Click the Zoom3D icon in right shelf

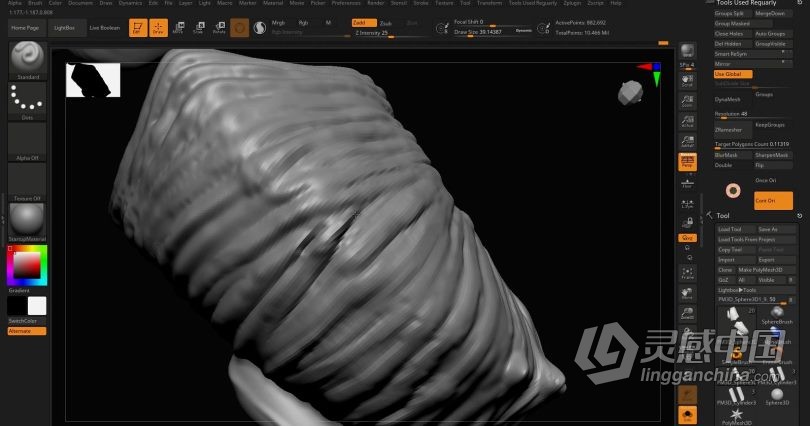coord(687,313)
